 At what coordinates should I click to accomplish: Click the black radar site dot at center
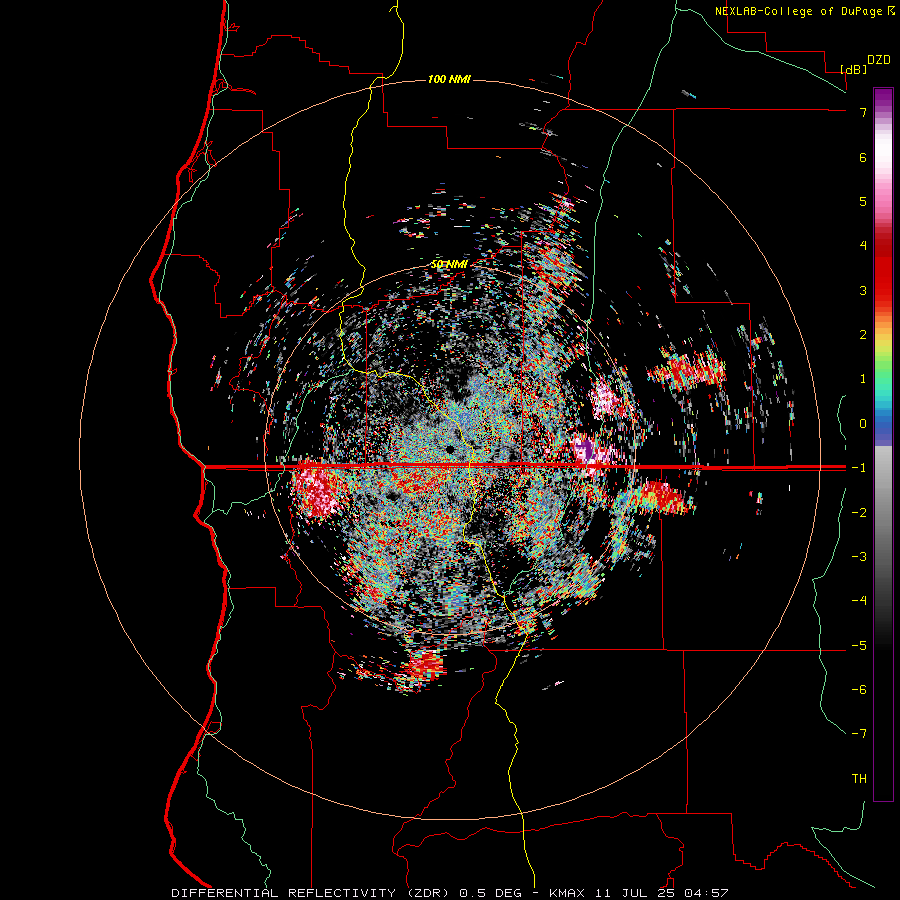(450, 448)
